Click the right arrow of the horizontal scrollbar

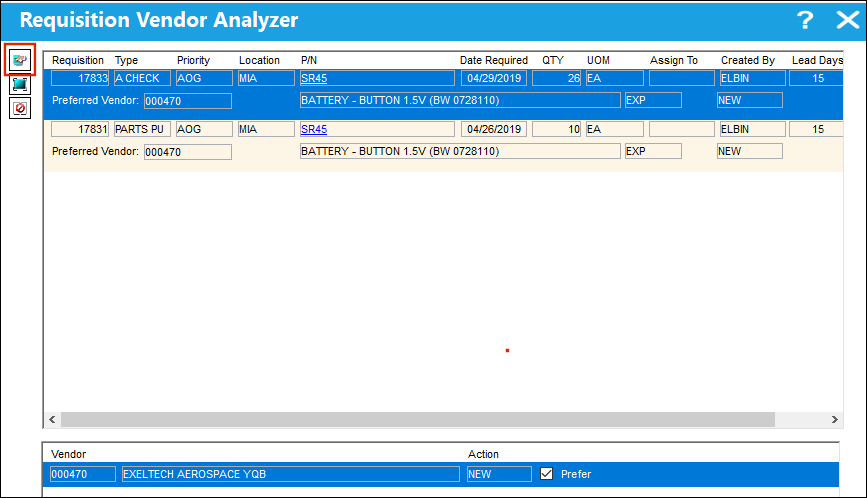click(x=834, y=420)
